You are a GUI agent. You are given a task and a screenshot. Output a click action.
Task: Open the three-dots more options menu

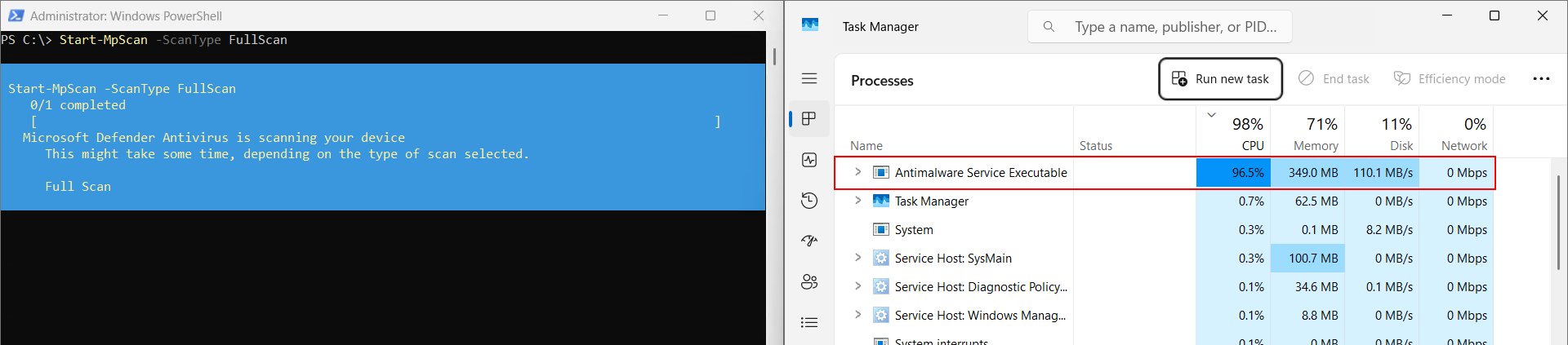coord(1541,79)
